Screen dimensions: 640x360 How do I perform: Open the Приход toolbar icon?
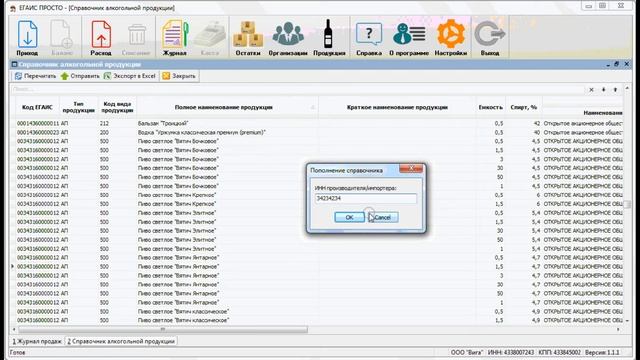[x=27, y=38]
